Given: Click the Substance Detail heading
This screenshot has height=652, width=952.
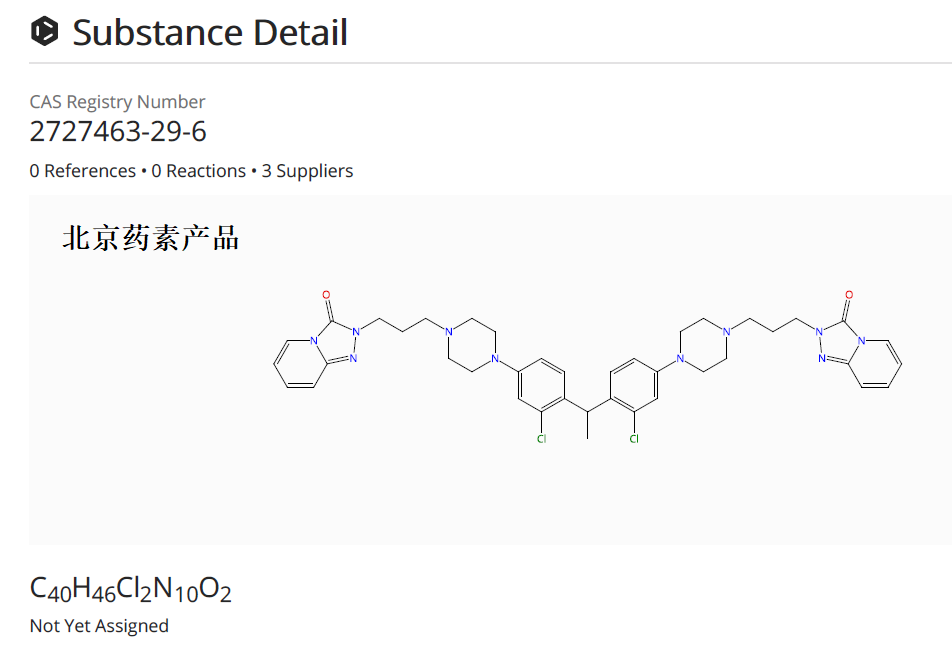Looking at the screenshot, I should coord(210,33).
